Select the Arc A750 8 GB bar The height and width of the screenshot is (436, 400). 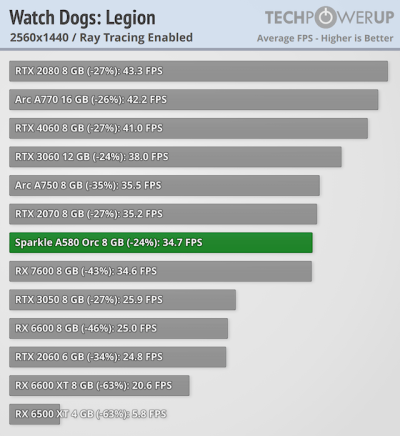(x=164, y=185)
